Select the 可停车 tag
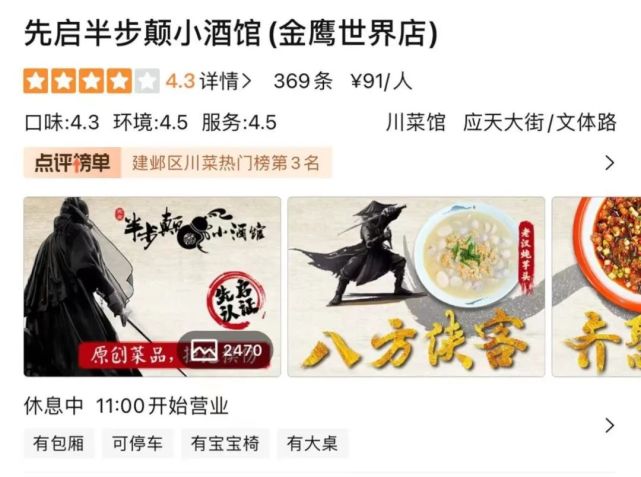 (138, 443)
